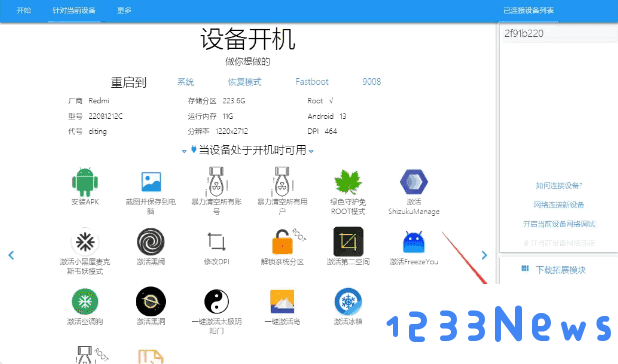Click the manufacturer value Redmi
The image size is (618, 364).
99,101
